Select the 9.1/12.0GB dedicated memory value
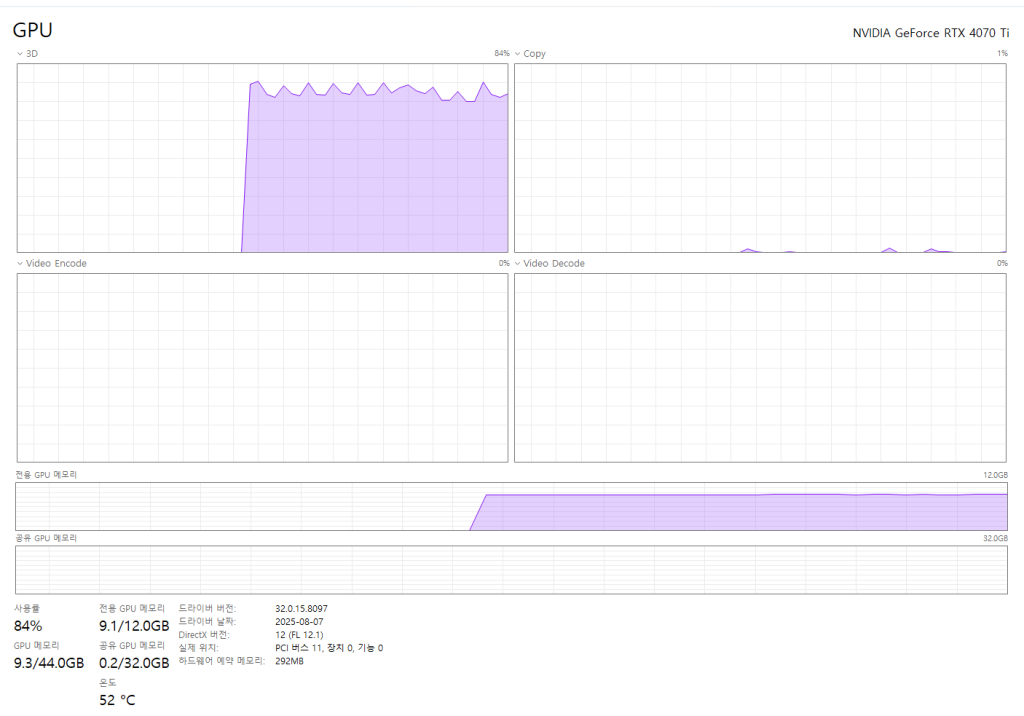Screen dimensions: 1024x716 tap(134, 626)
